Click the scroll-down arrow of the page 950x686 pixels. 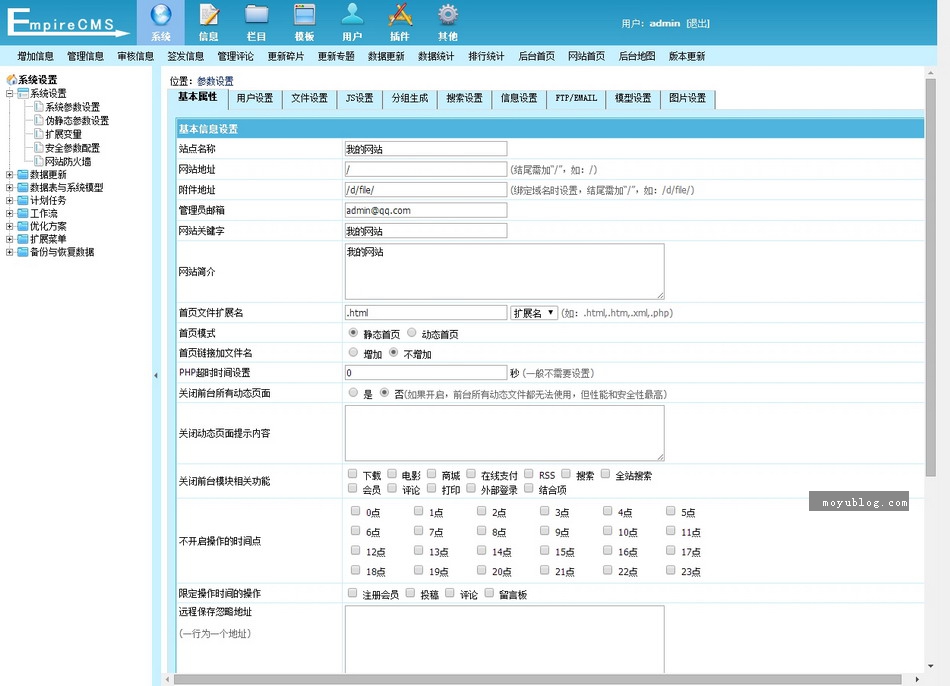click(931, 666)
